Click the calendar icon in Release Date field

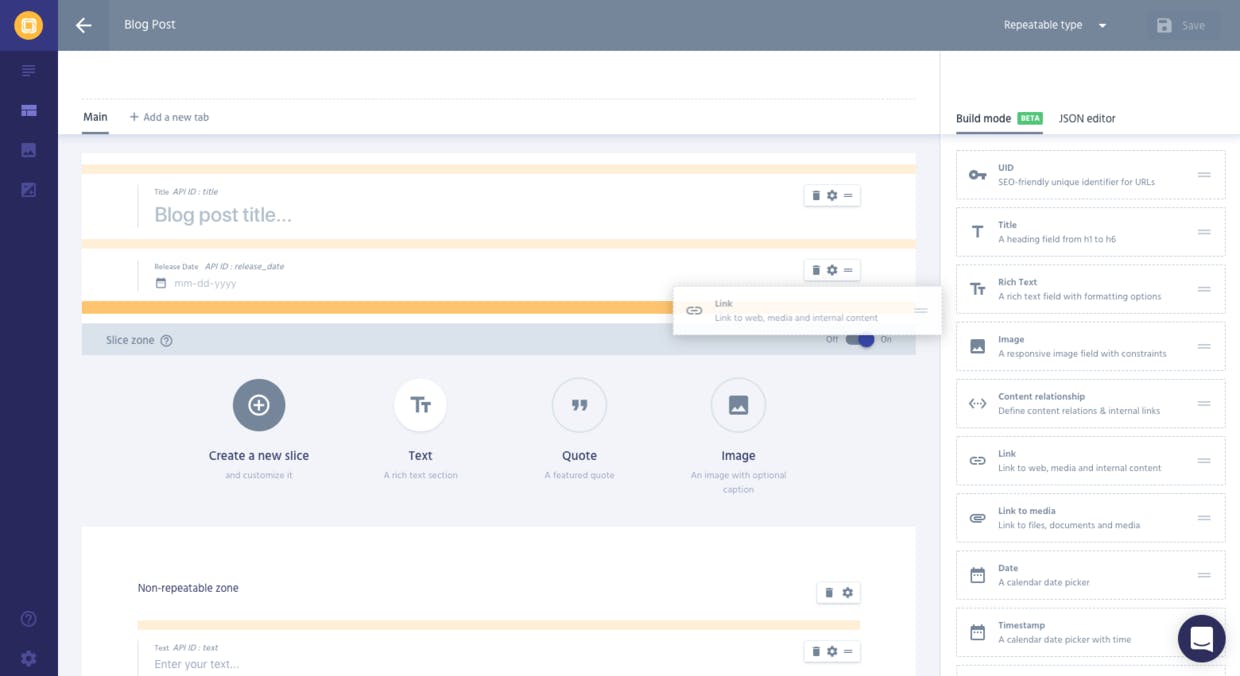coord(161,284)
